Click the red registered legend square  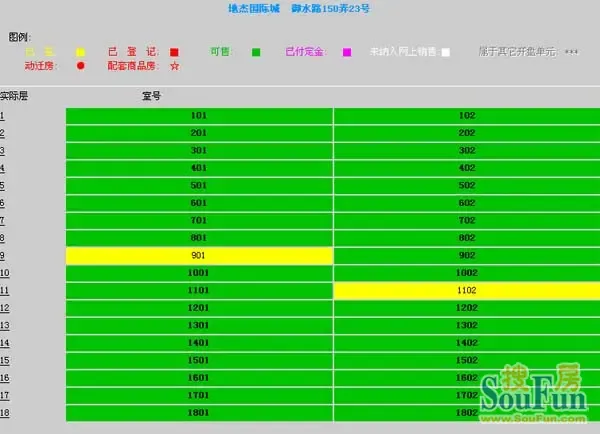(x=174, y=52)
